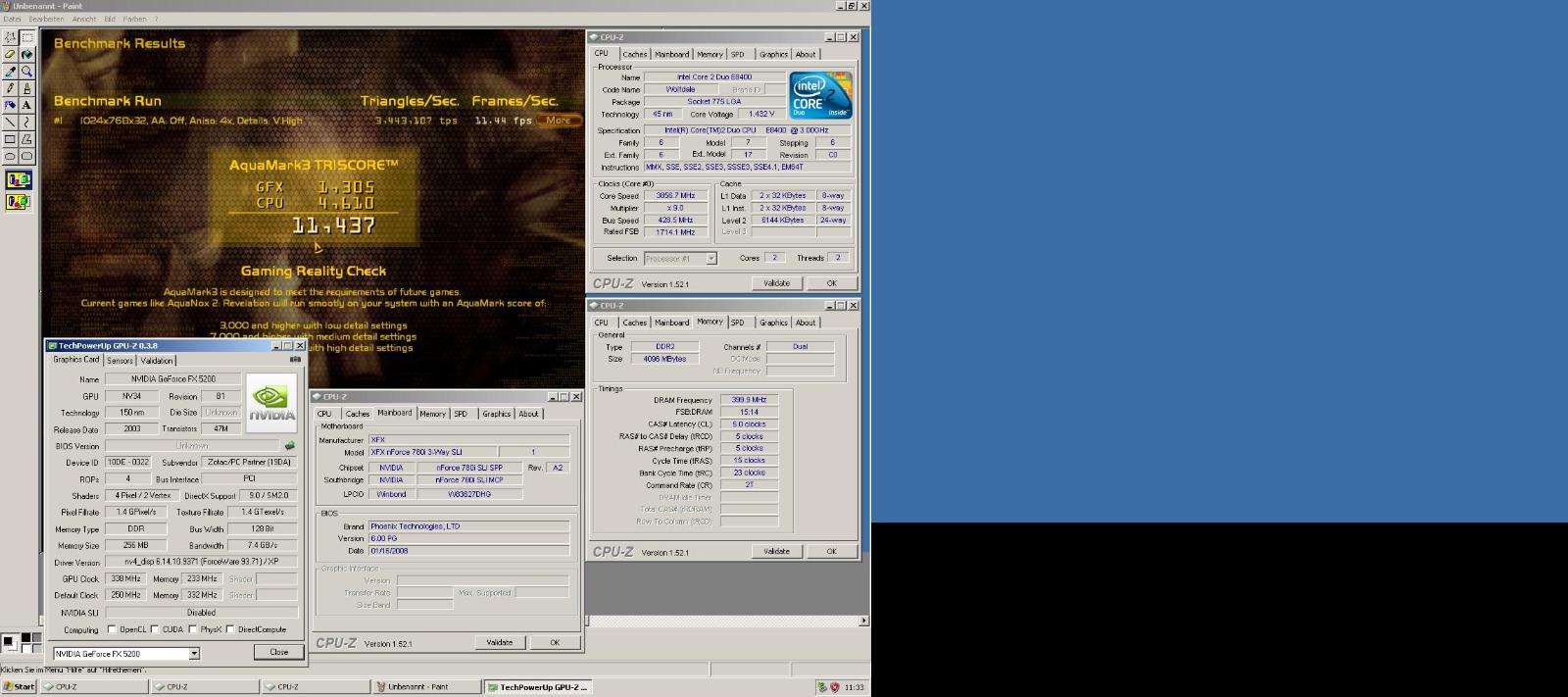This screenshot has height=697, width=1568.
Task: Open the Processor #1 selection dropdown
Action: point(711,259)
